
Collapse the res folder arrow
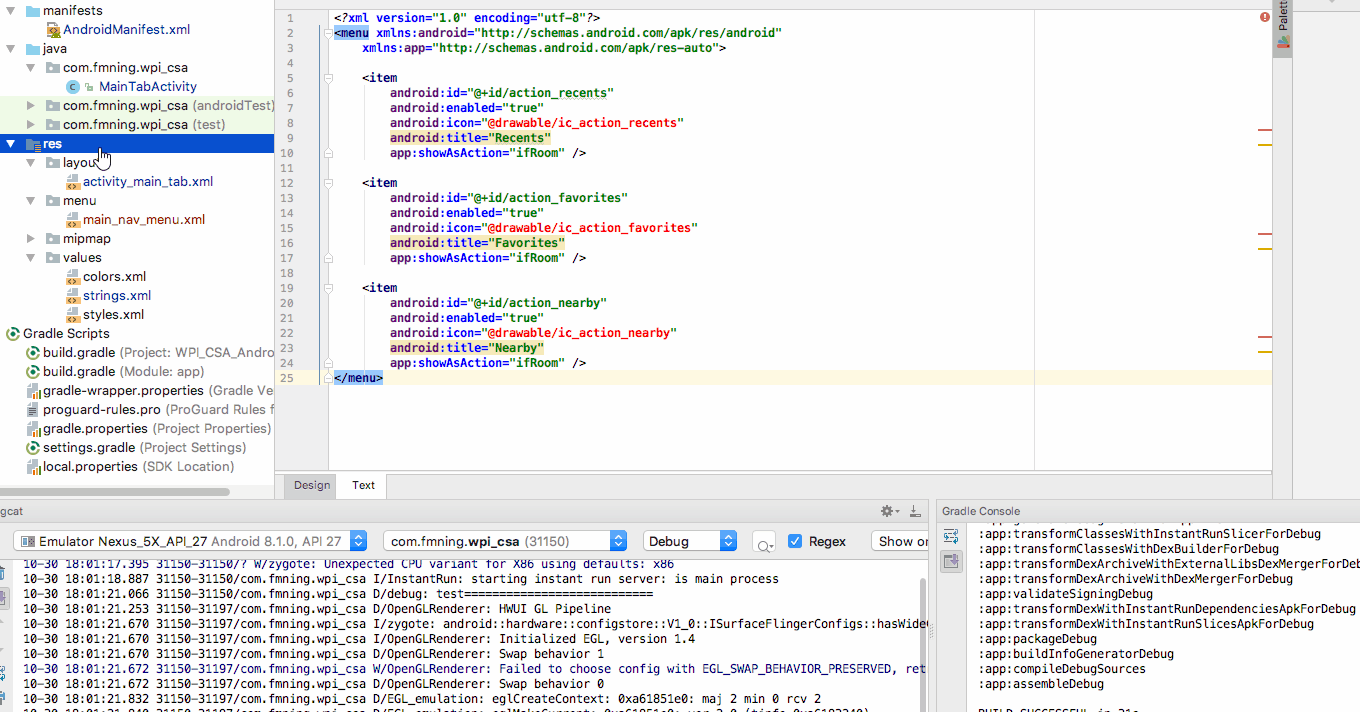[x=11, y=144]
